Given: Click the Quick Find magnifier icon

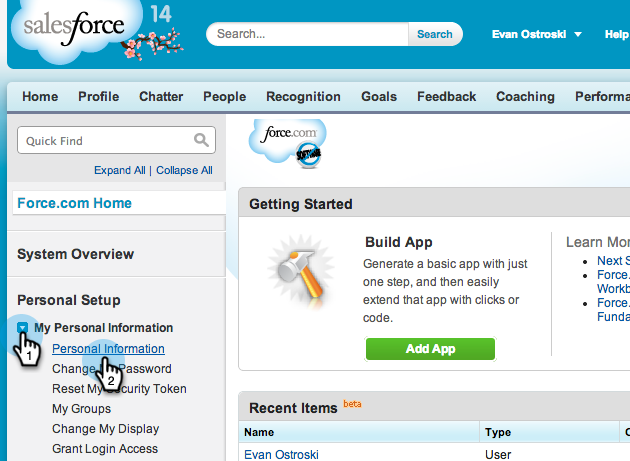Looking at the screenshot, I should (x=201, y=140).
